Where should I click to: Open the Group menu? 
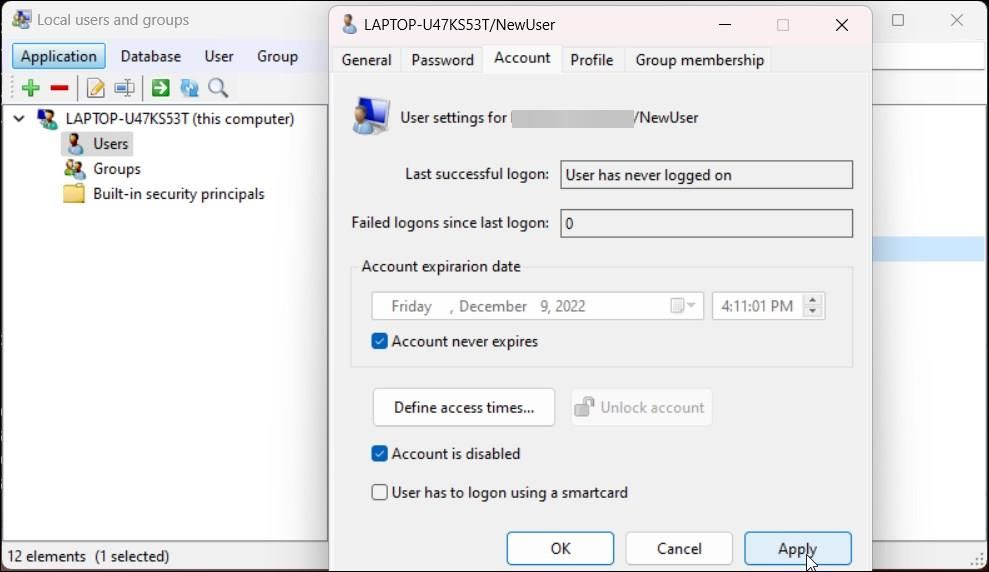point(278,56)
